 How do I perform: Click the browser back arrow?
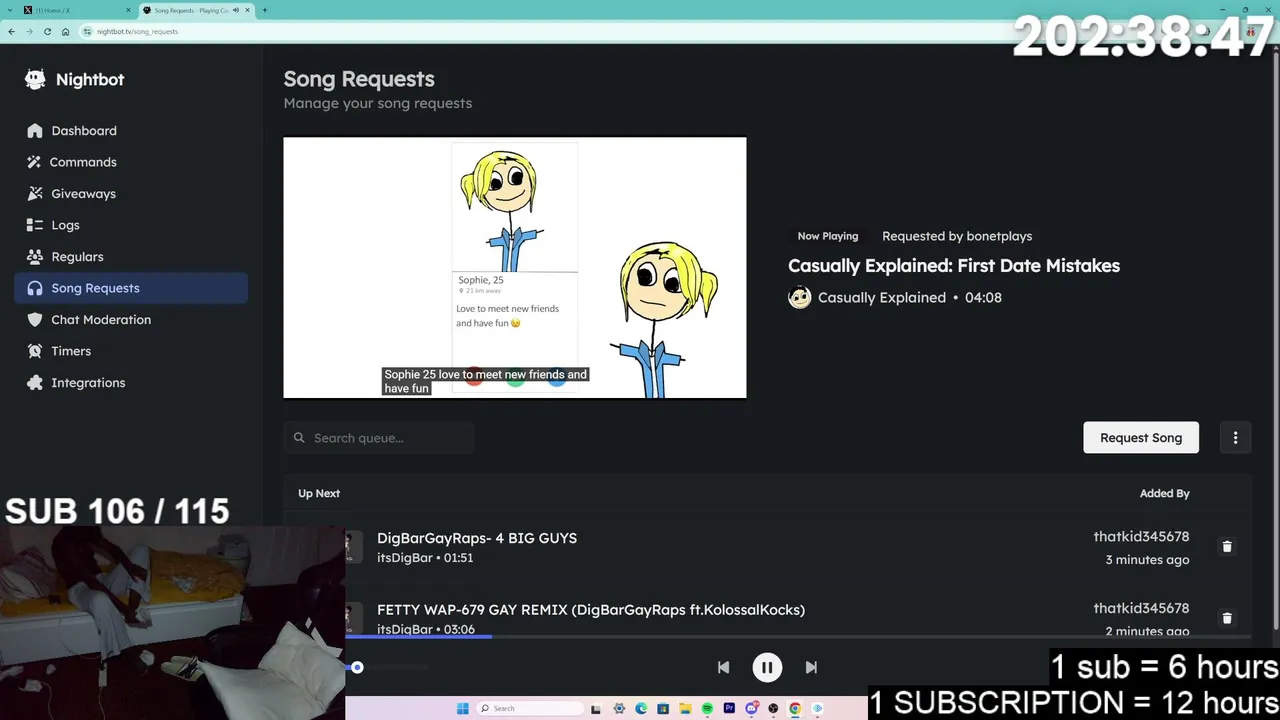[x=11, y=31]
